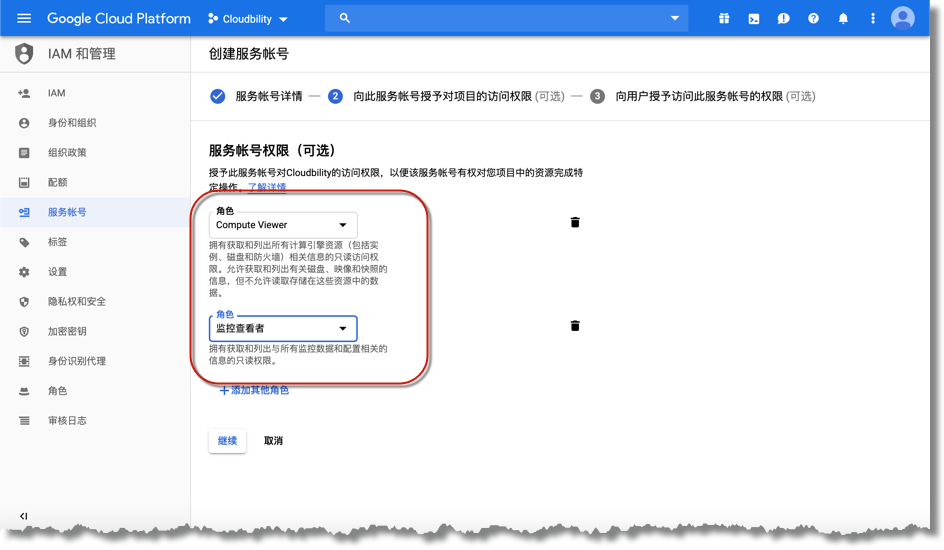Open 隐私权和安全 in the sidebar
This screenshot has height=550, width=944.
click(95, 301)
